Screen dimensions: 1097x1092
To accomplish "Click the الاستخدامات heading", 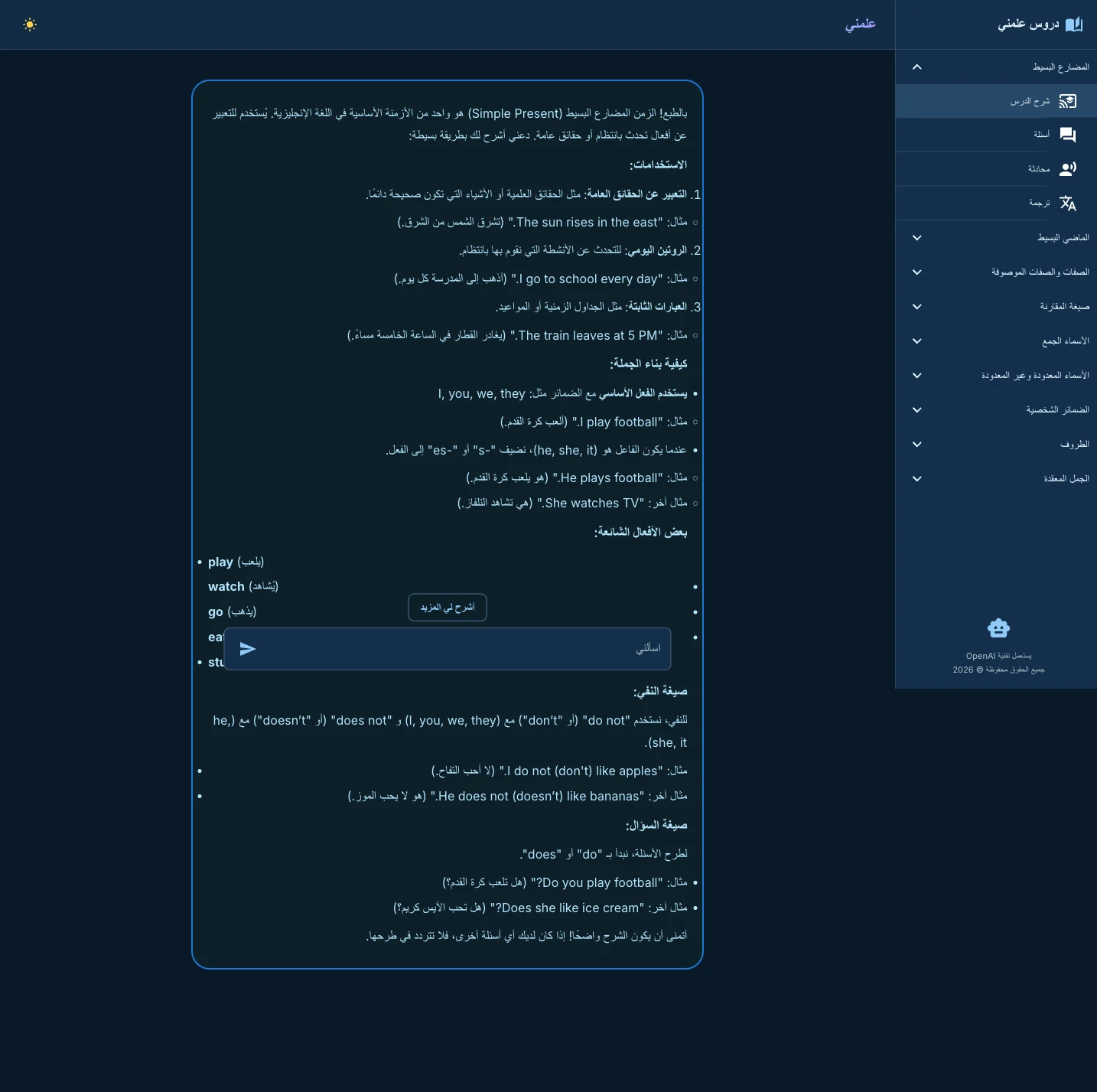I will [658, 165].
